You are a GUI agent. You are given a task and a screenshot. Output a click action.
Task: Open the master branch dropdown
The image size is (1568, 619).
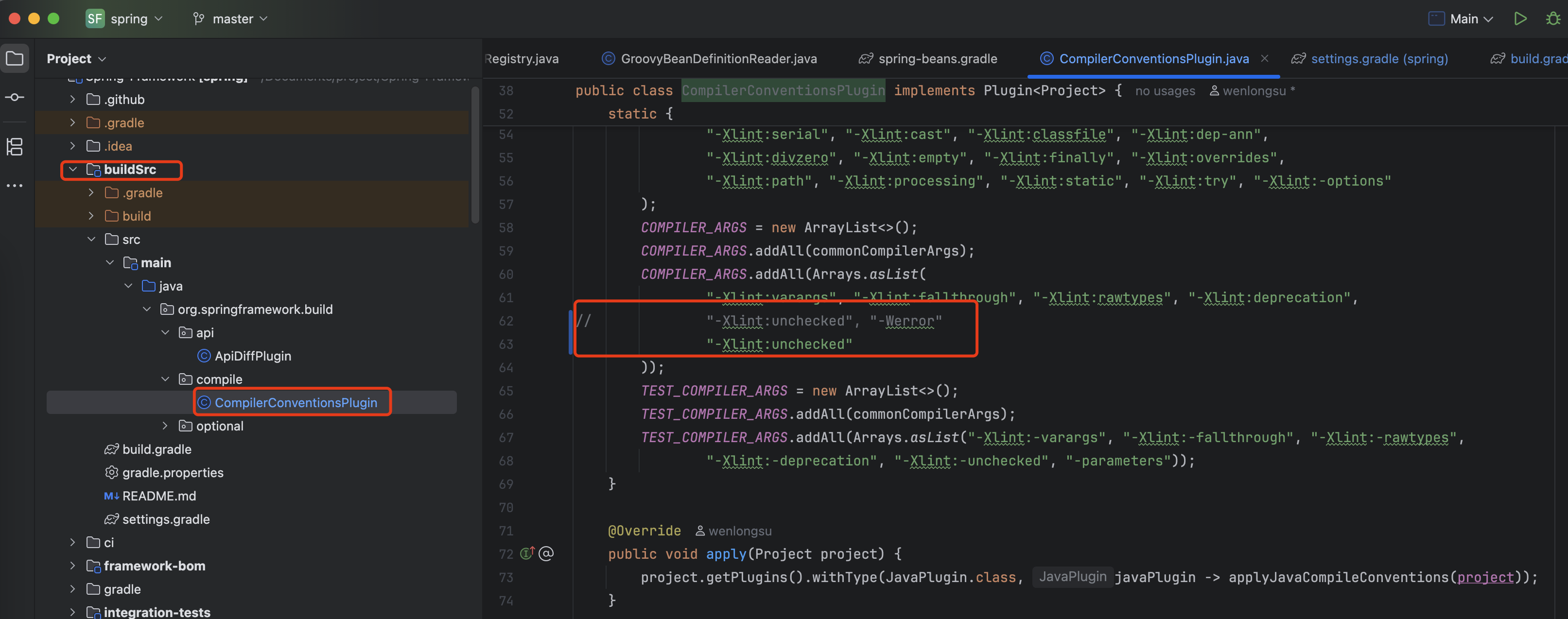point(231,19)
